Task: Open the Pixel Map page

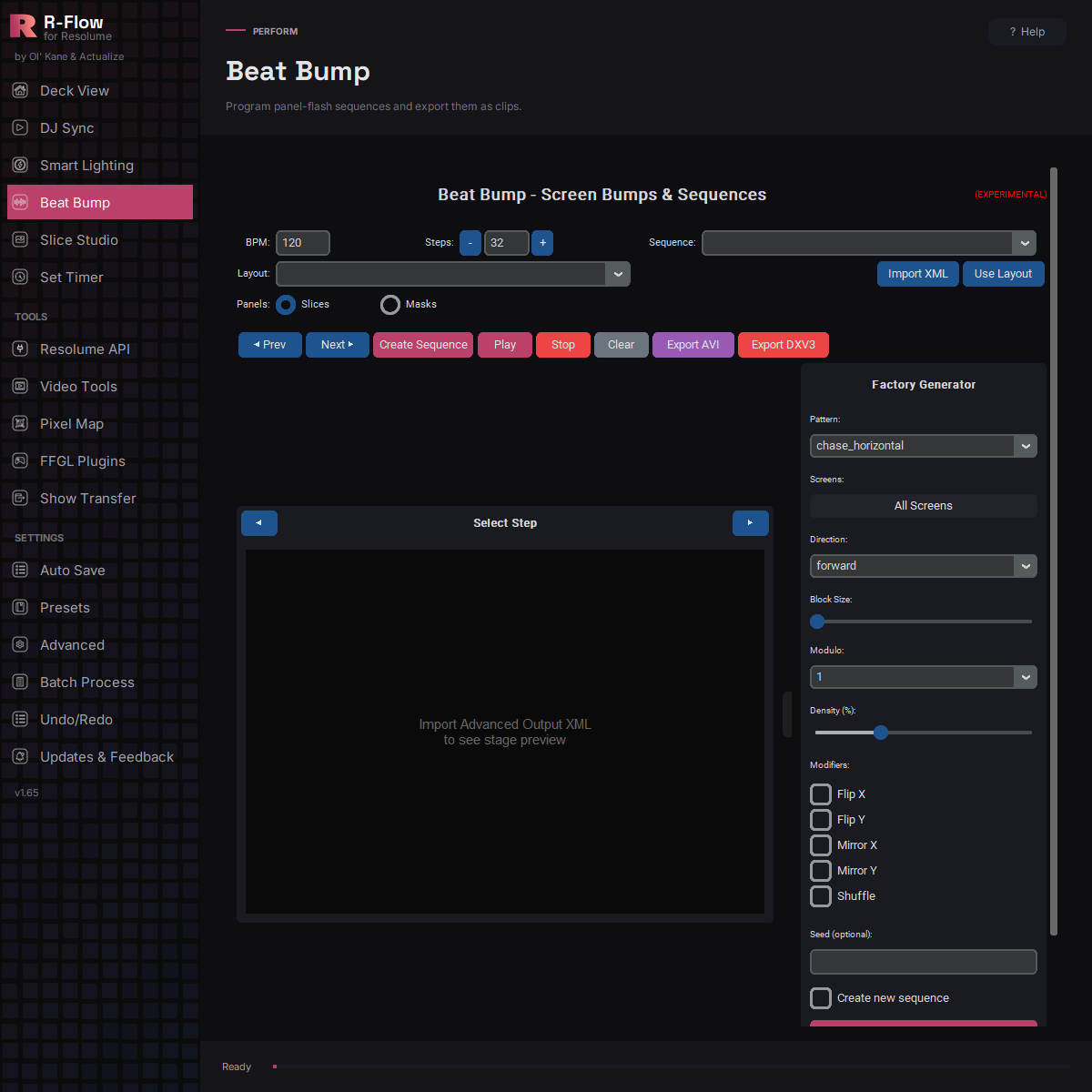Action: (100, 424)
